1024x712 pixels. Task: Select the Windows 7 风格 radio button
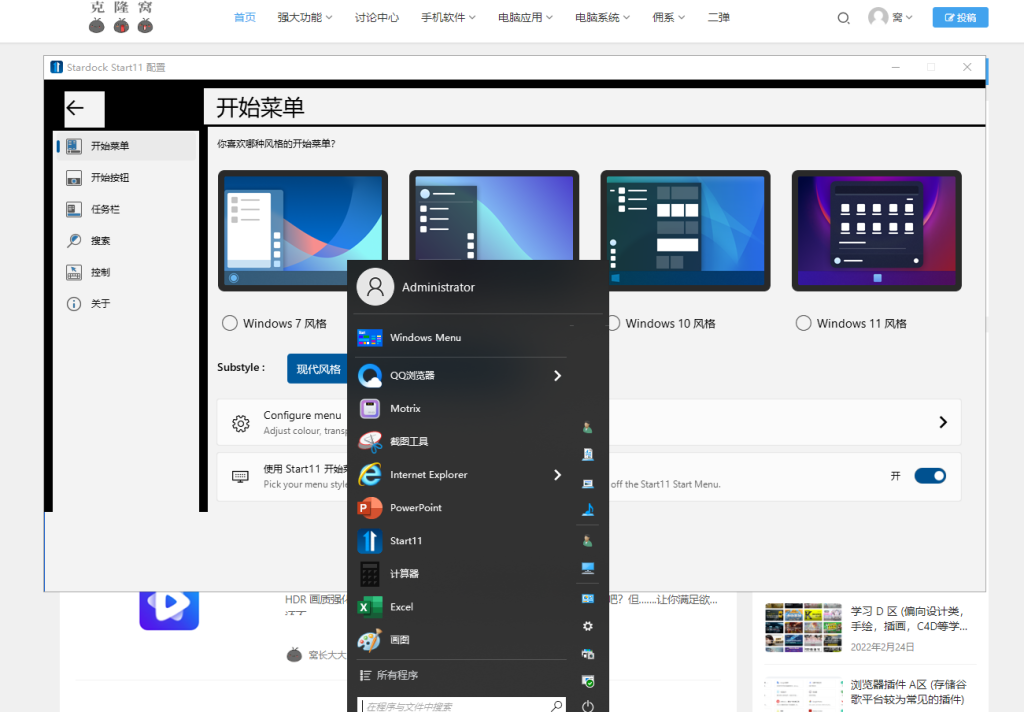[x=229, y=323]
